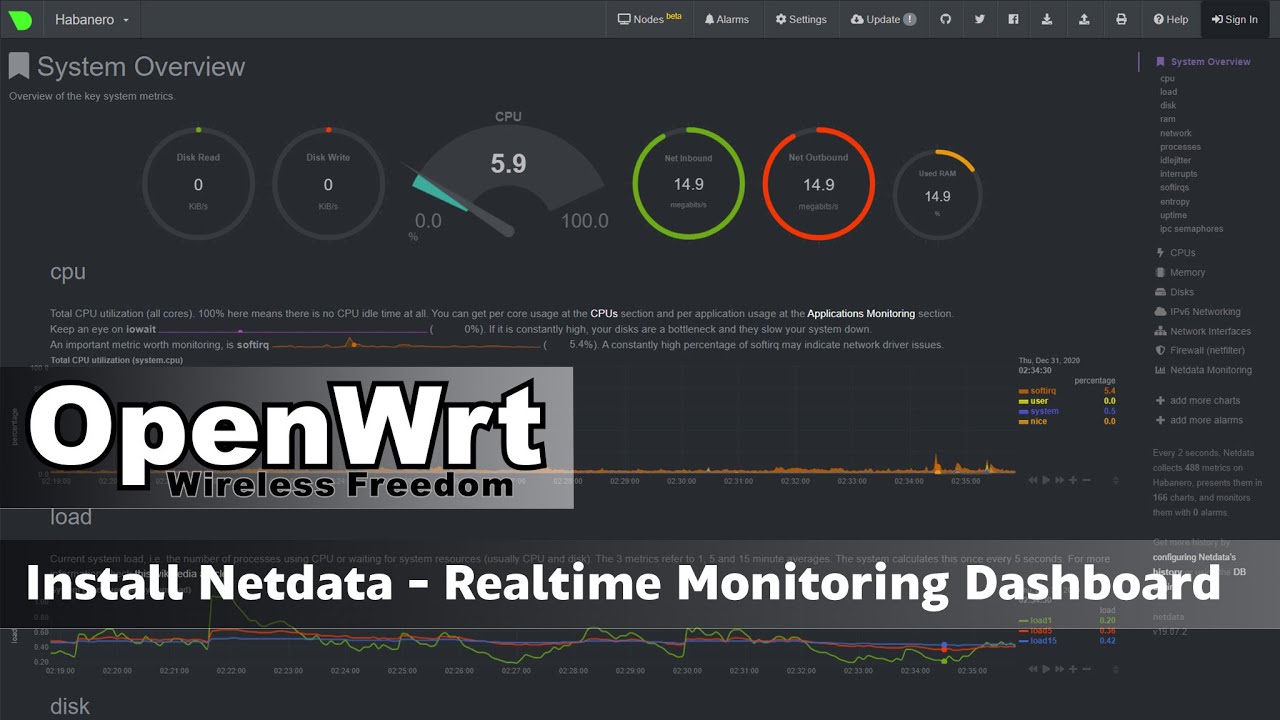Viewport: 1280px width, 720px height.
Task: Click the Total CPU utilization chart title
Action: 116,360
